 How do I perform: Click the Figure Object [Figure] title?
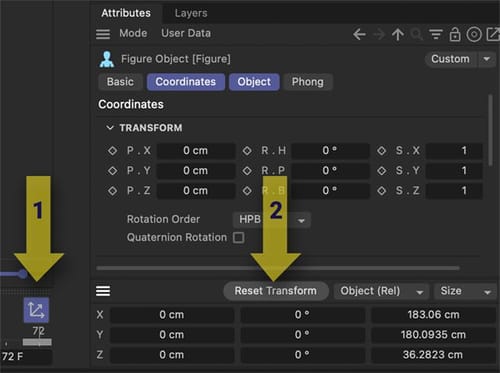click(176, 59)
